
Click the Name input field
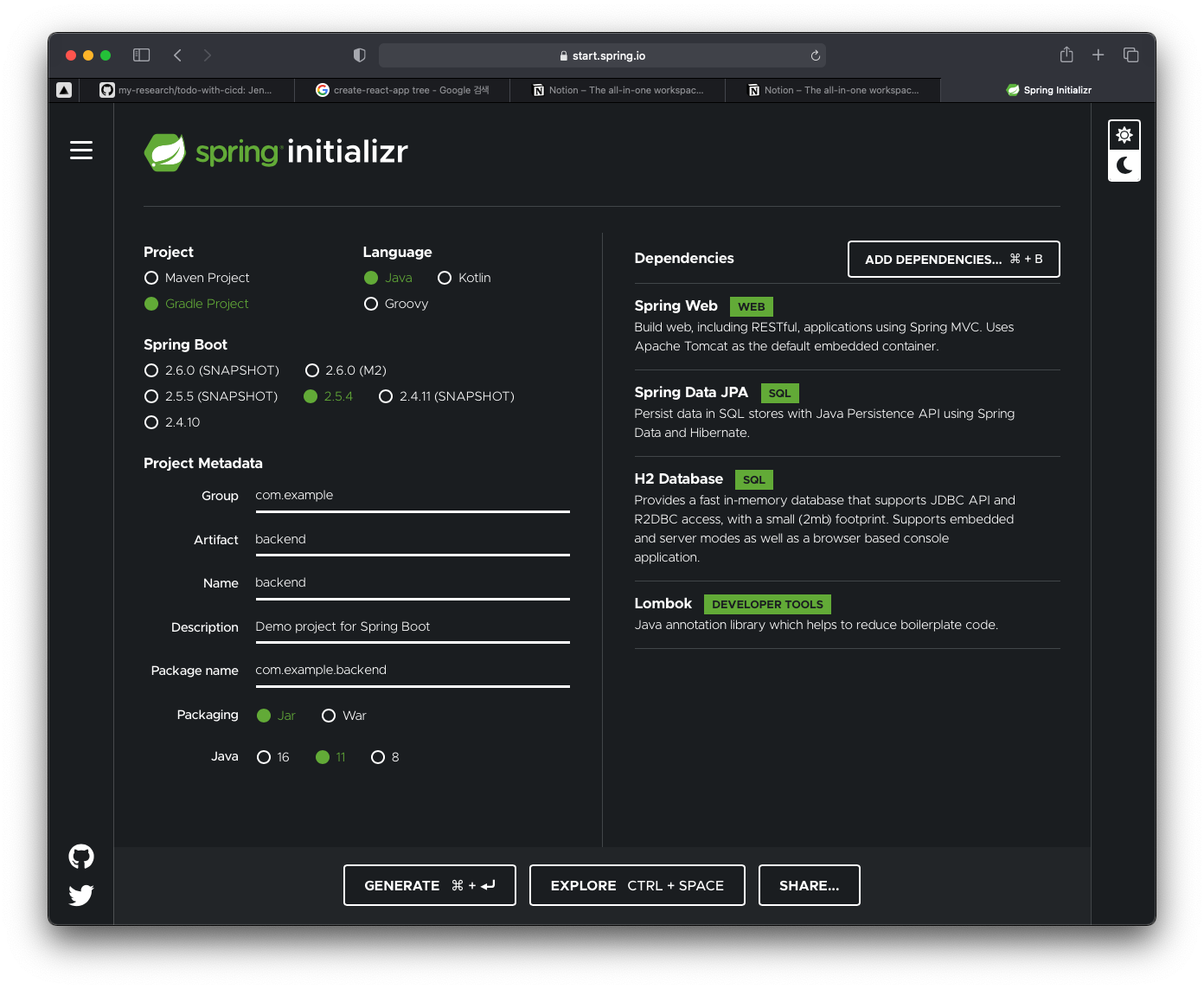413,583
